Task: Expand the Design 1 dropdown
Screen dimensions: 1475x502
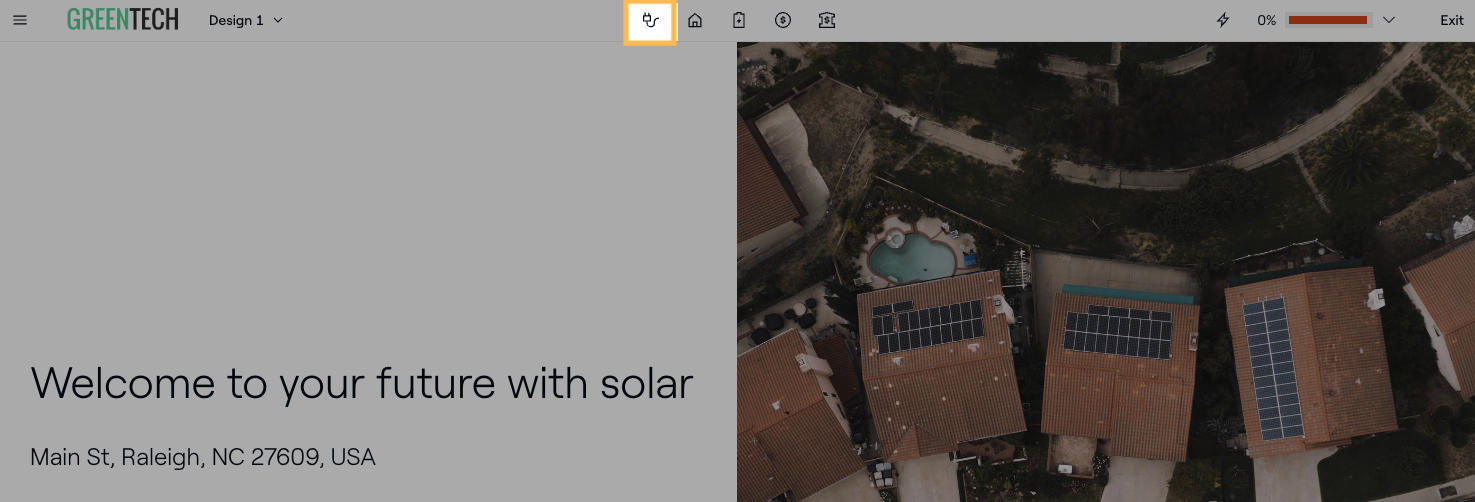Action: [x=246, y=20]
